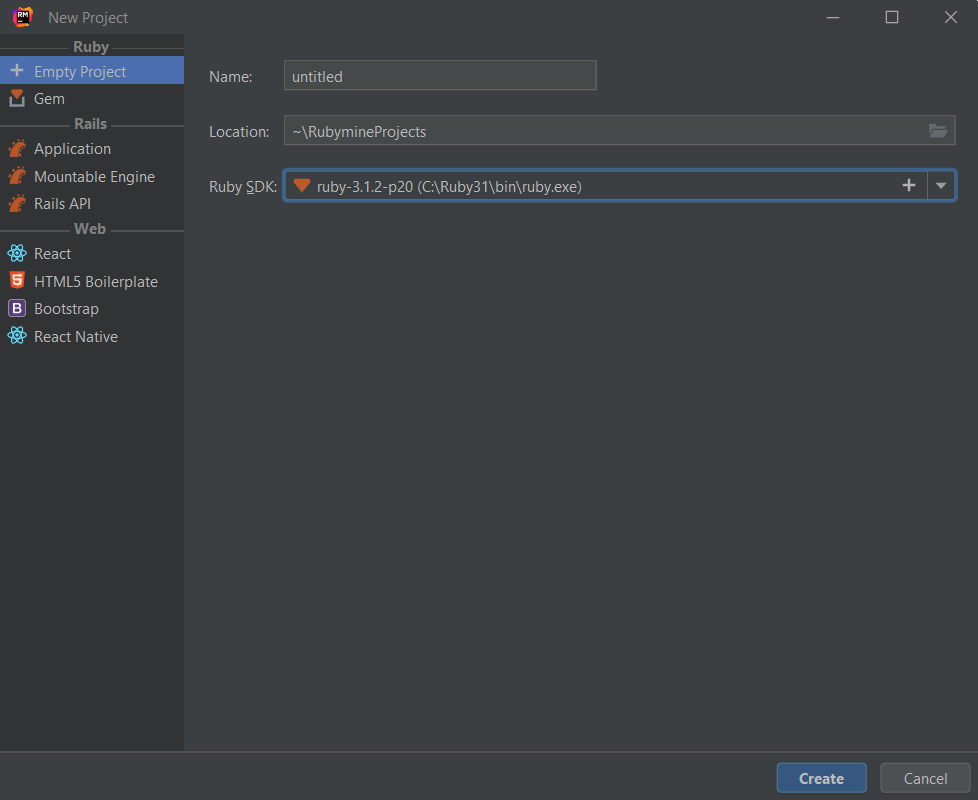
Task: Close the New Project dialog
Action: click(951, 17)
